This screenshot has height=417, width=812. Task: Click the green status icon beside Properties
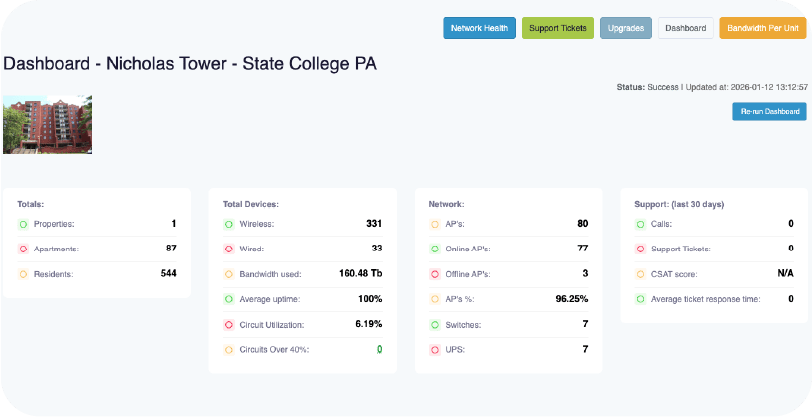pyautogui.click(x=23, y=224)
